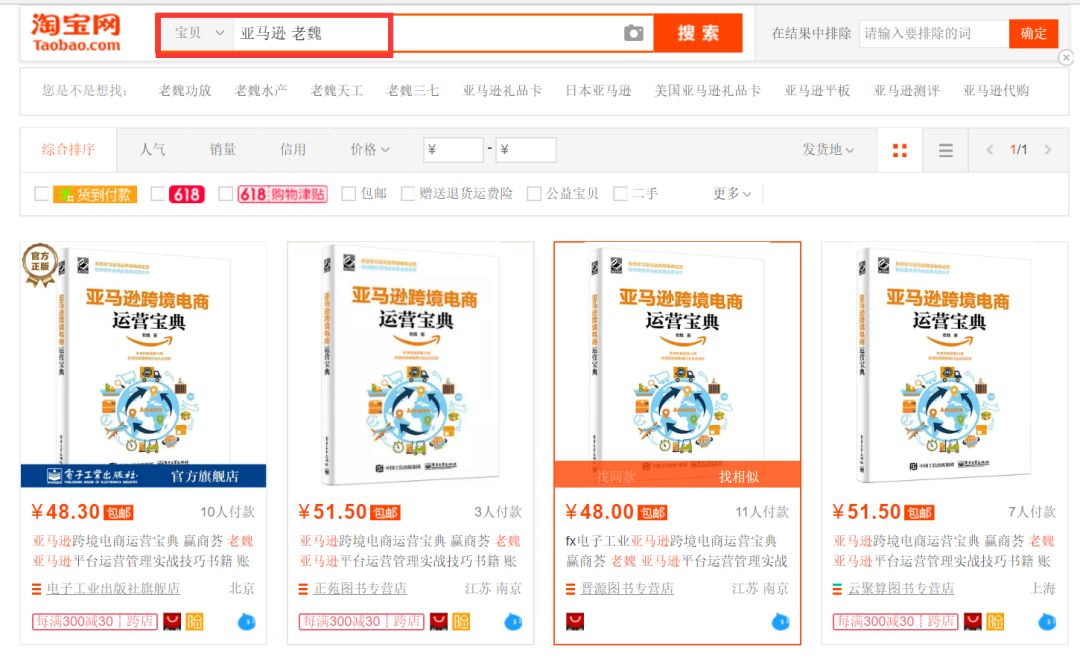Click 每满300减30 coupon tag under 正苑图书专营店
Viewport: 1080px width, 658px height.
click(362, 622)
